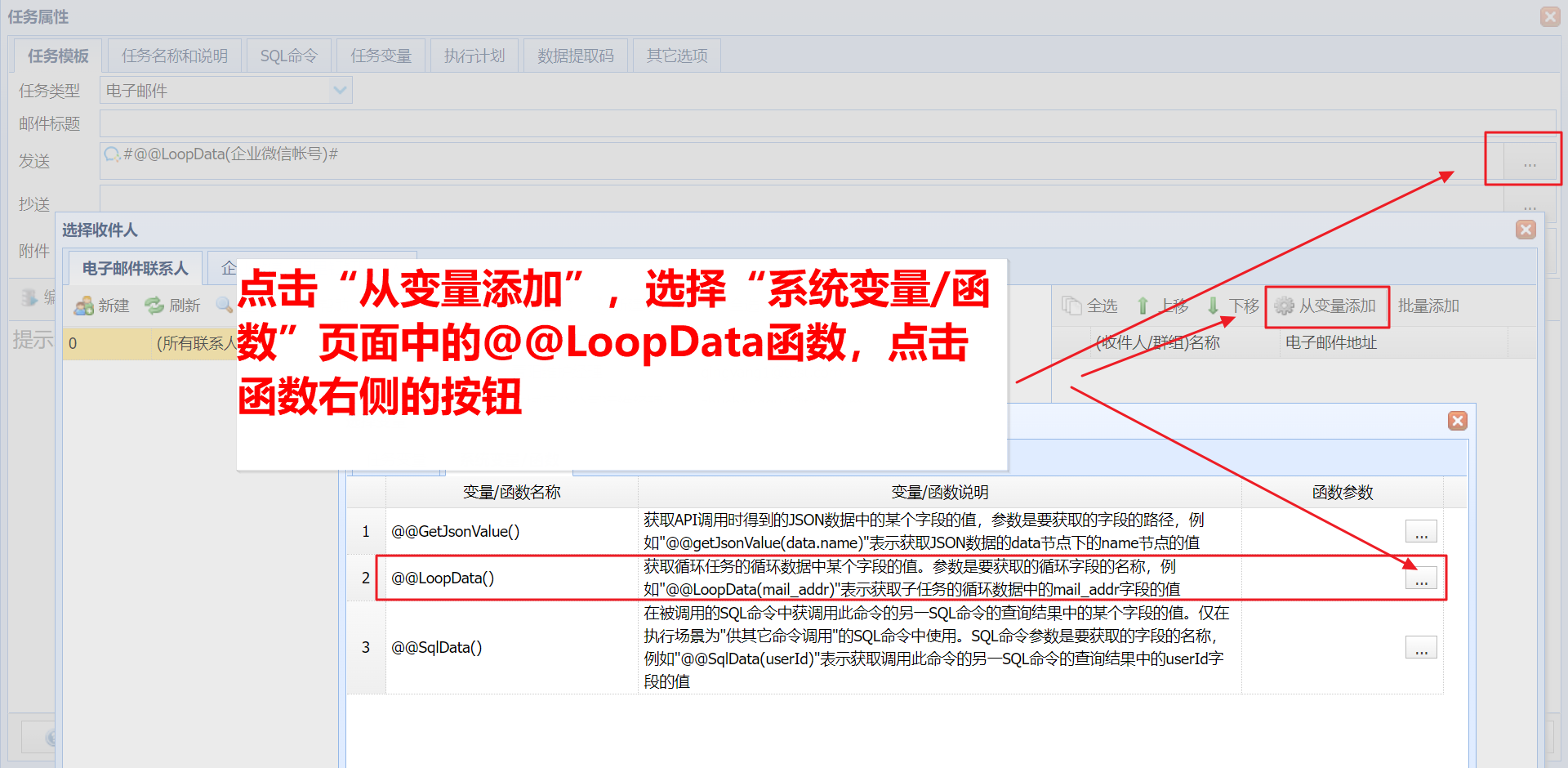Image resolution: width=1568 pixels, height=768 pixels.
Task: Select the @@GetJsonValue() function row
Action: (x=895, y=531)
